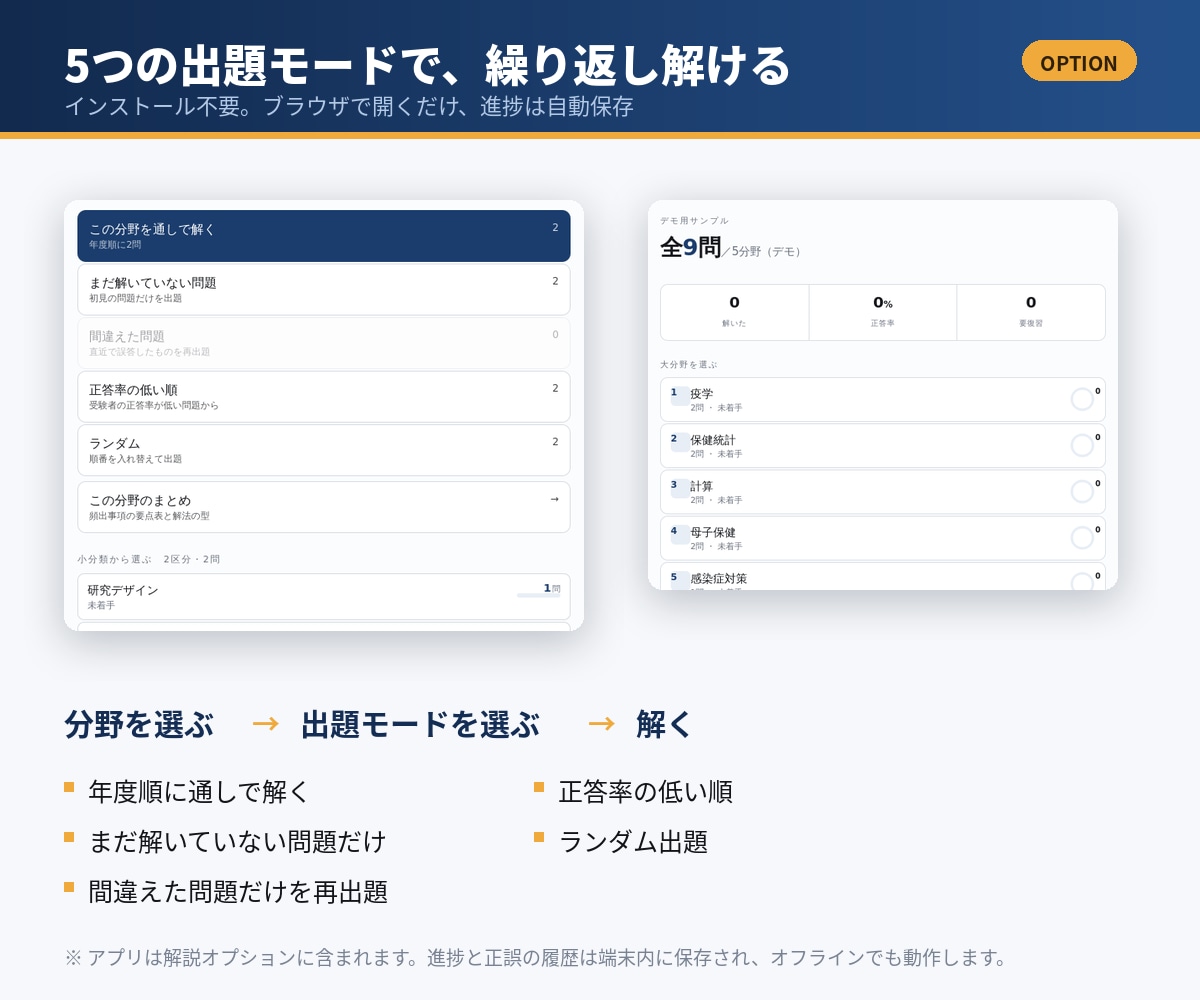Open '疫学' category row

point(882,399)
